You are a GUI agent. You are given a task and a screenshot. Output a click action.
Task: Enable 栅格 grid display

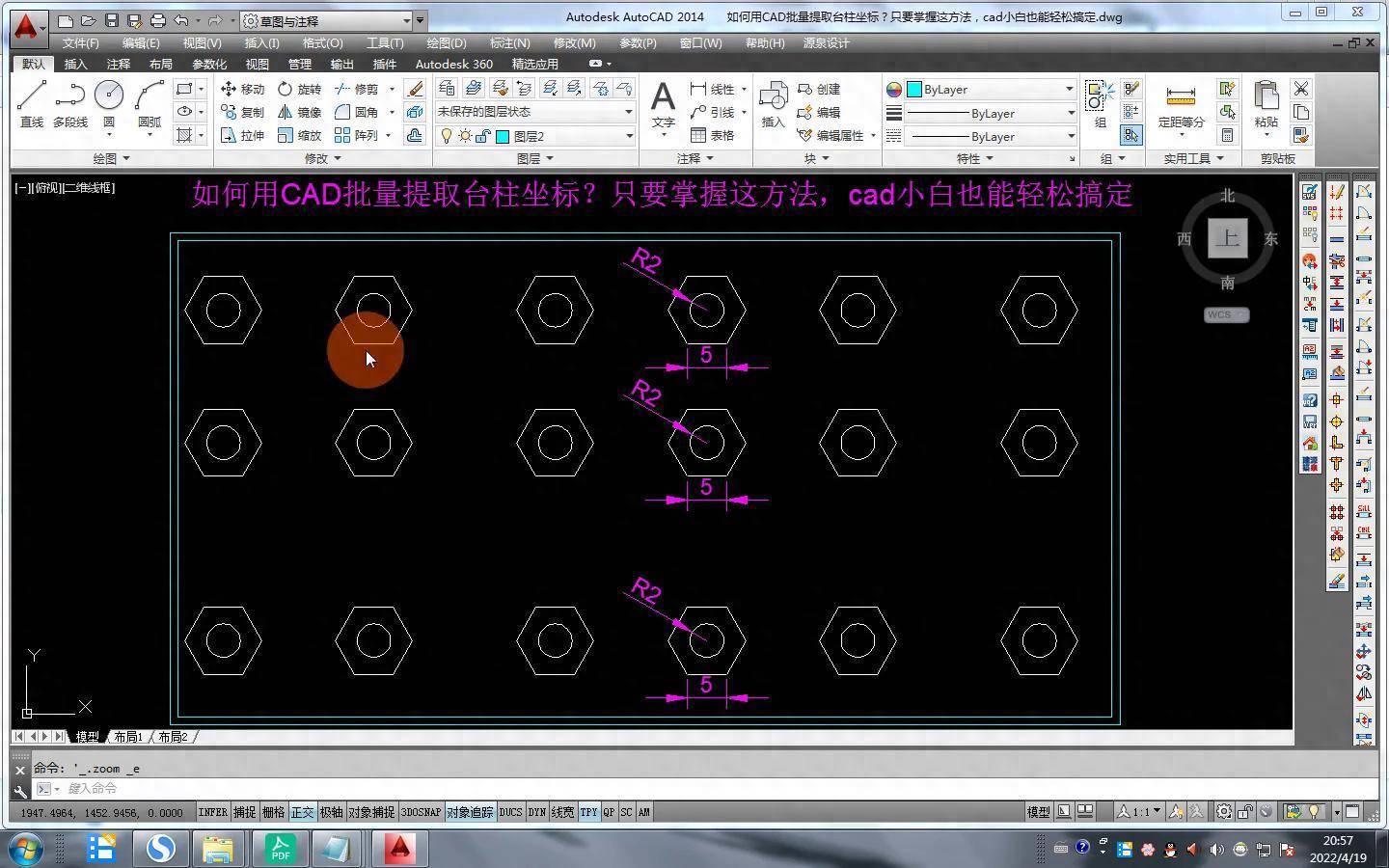point(274,812)
